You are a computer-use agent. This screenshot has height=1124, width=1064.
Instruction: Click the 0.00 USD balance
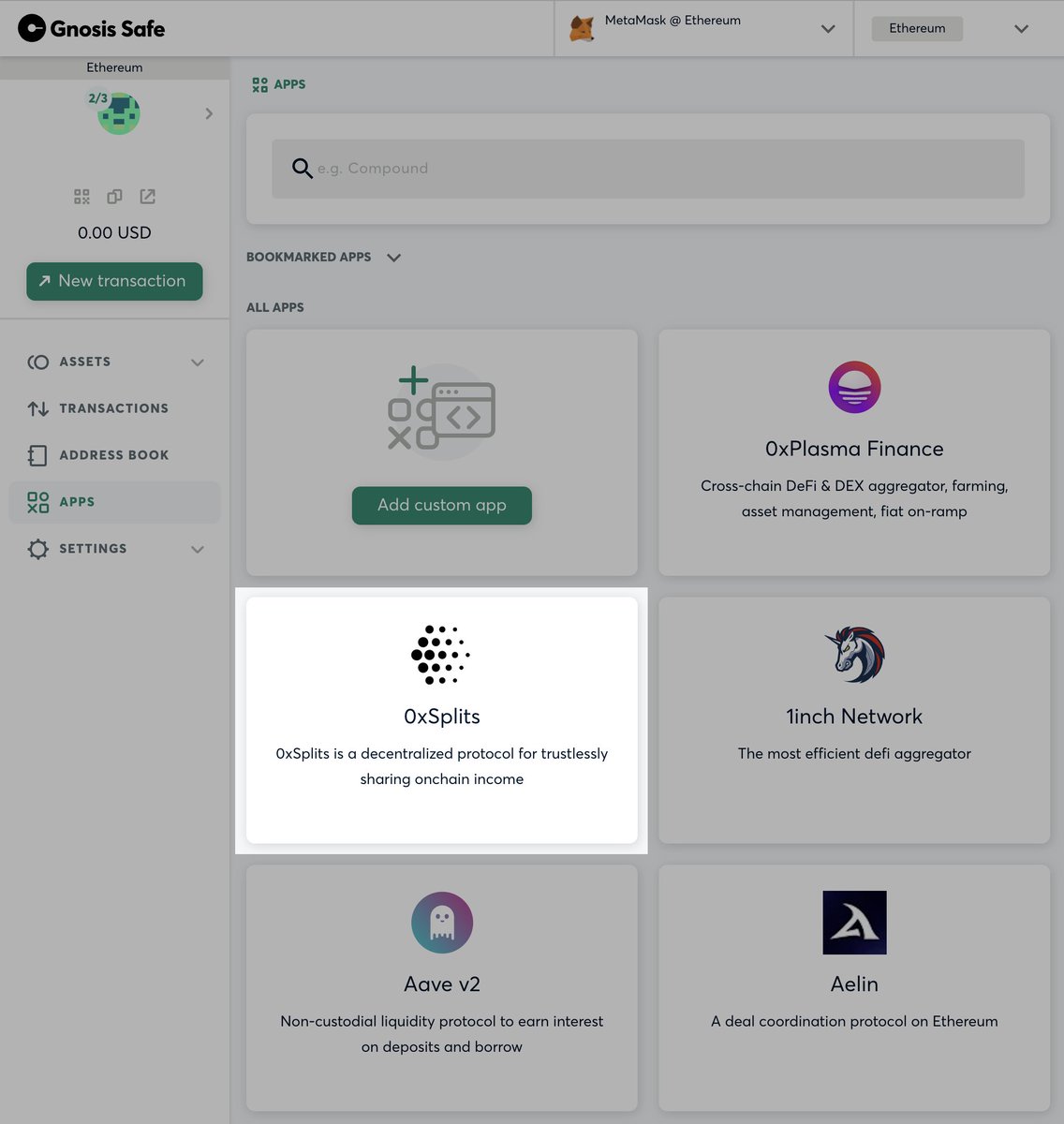(x=114, y=232)
